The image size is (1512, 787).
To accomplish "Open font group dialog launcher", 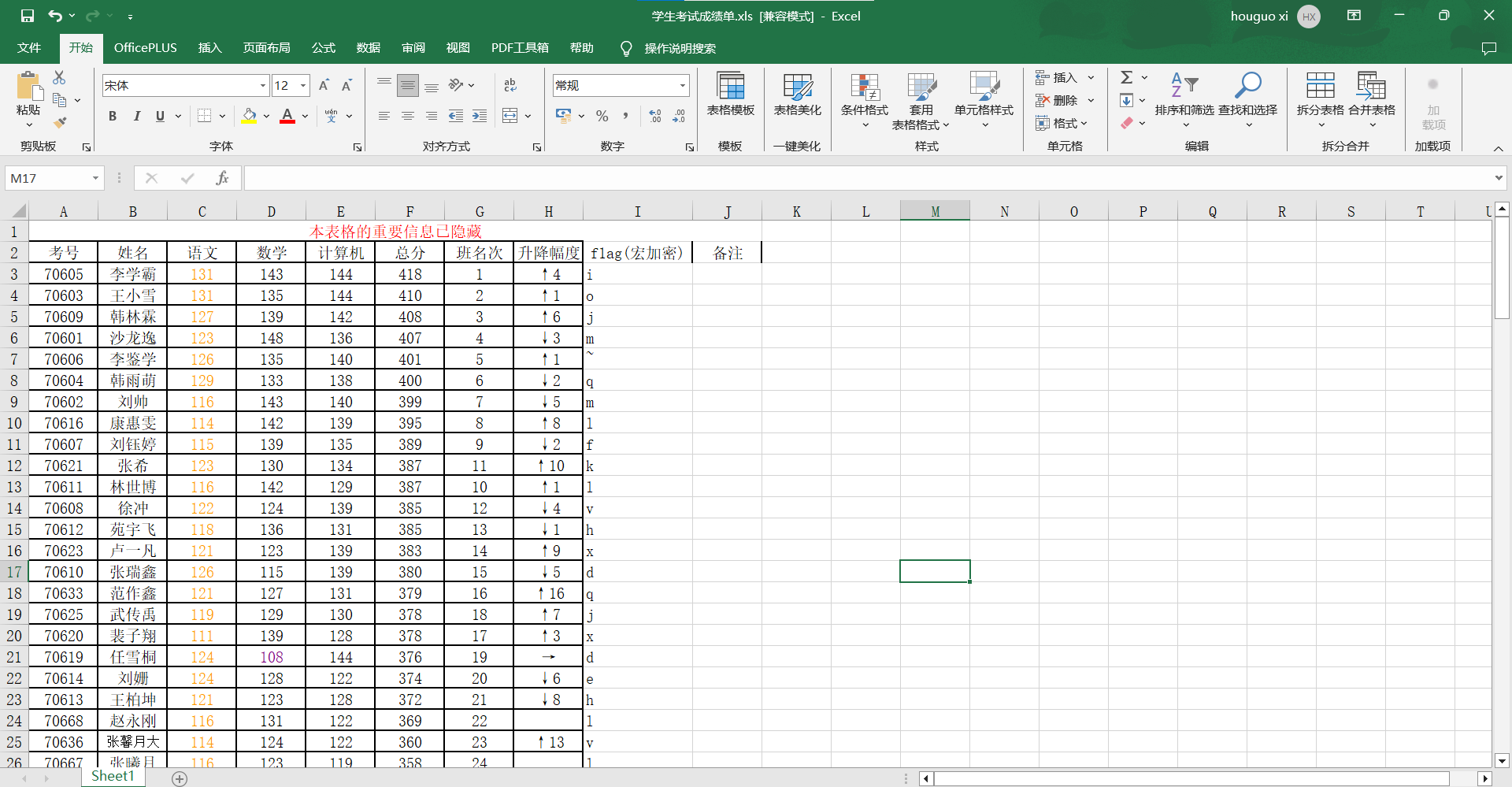I will tap(358, 147).
